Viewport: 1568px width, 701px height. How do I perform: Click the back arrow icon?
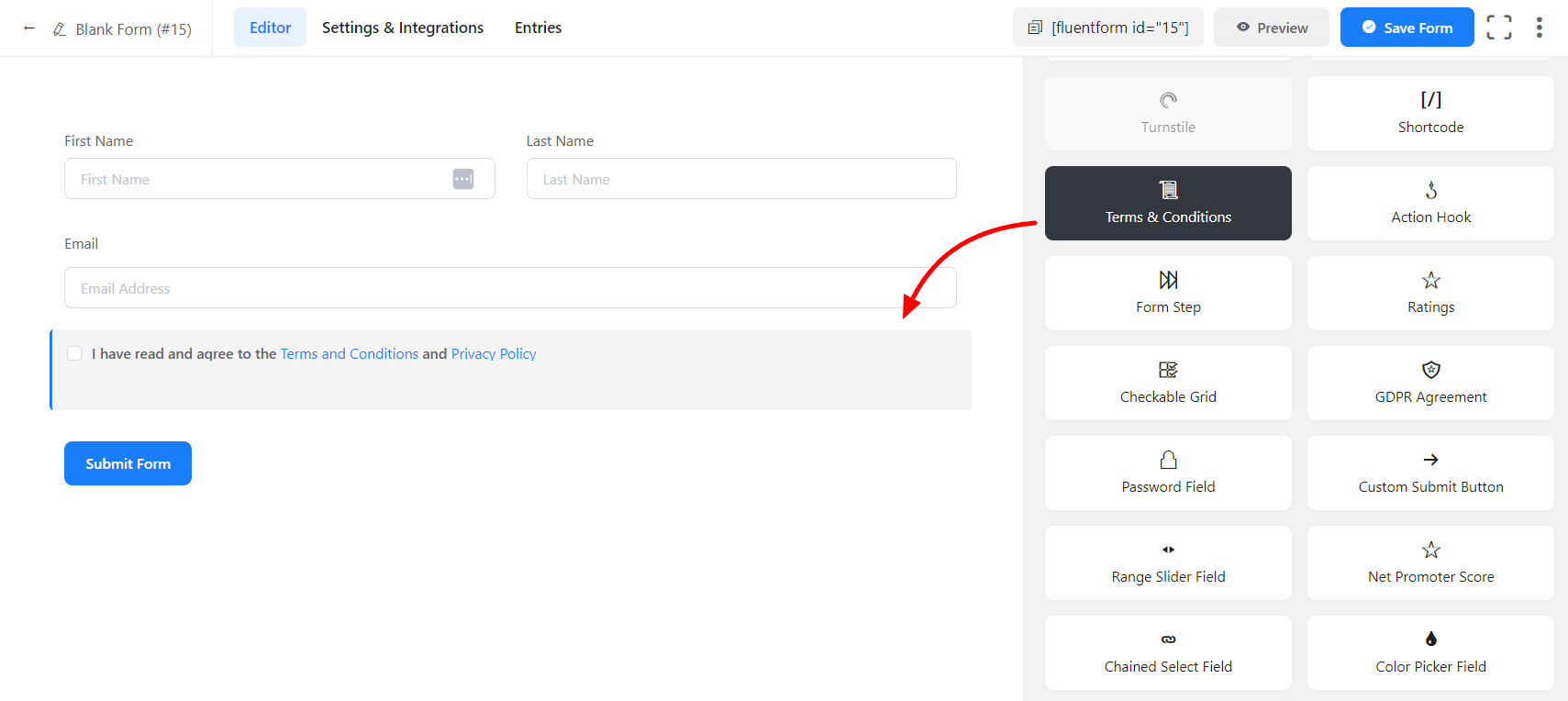pos(29,28)
